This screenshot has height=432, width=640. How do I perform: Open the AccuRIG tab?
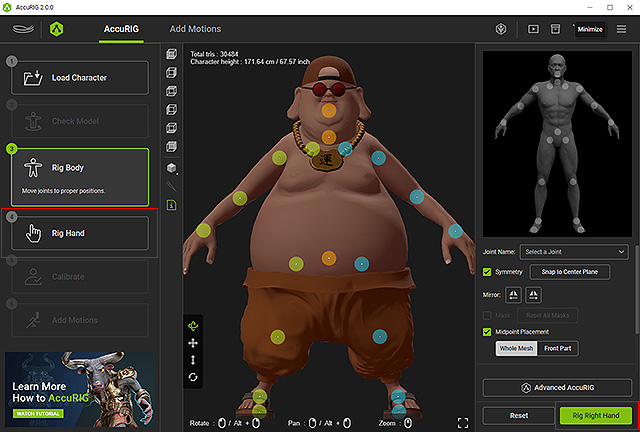pyautogui.click(x=121, y=29)
